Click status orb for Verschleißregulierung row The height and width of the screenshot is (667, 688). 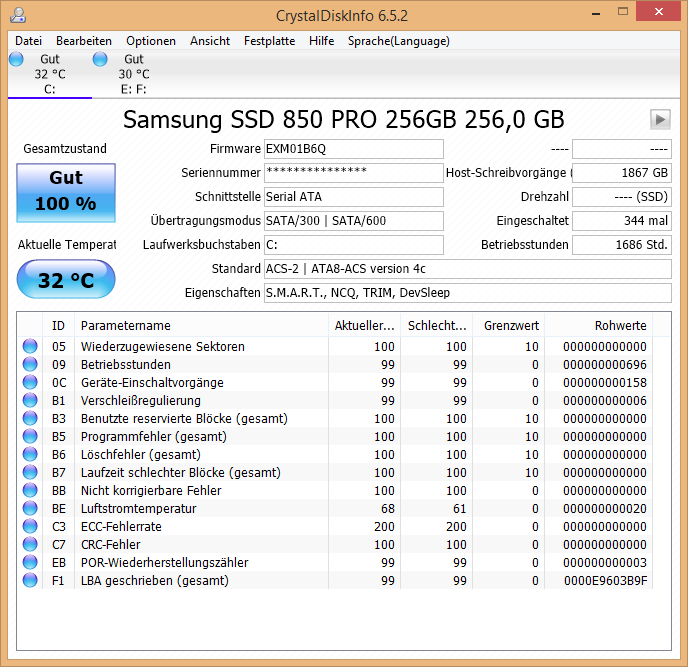[x=30, y=400]
